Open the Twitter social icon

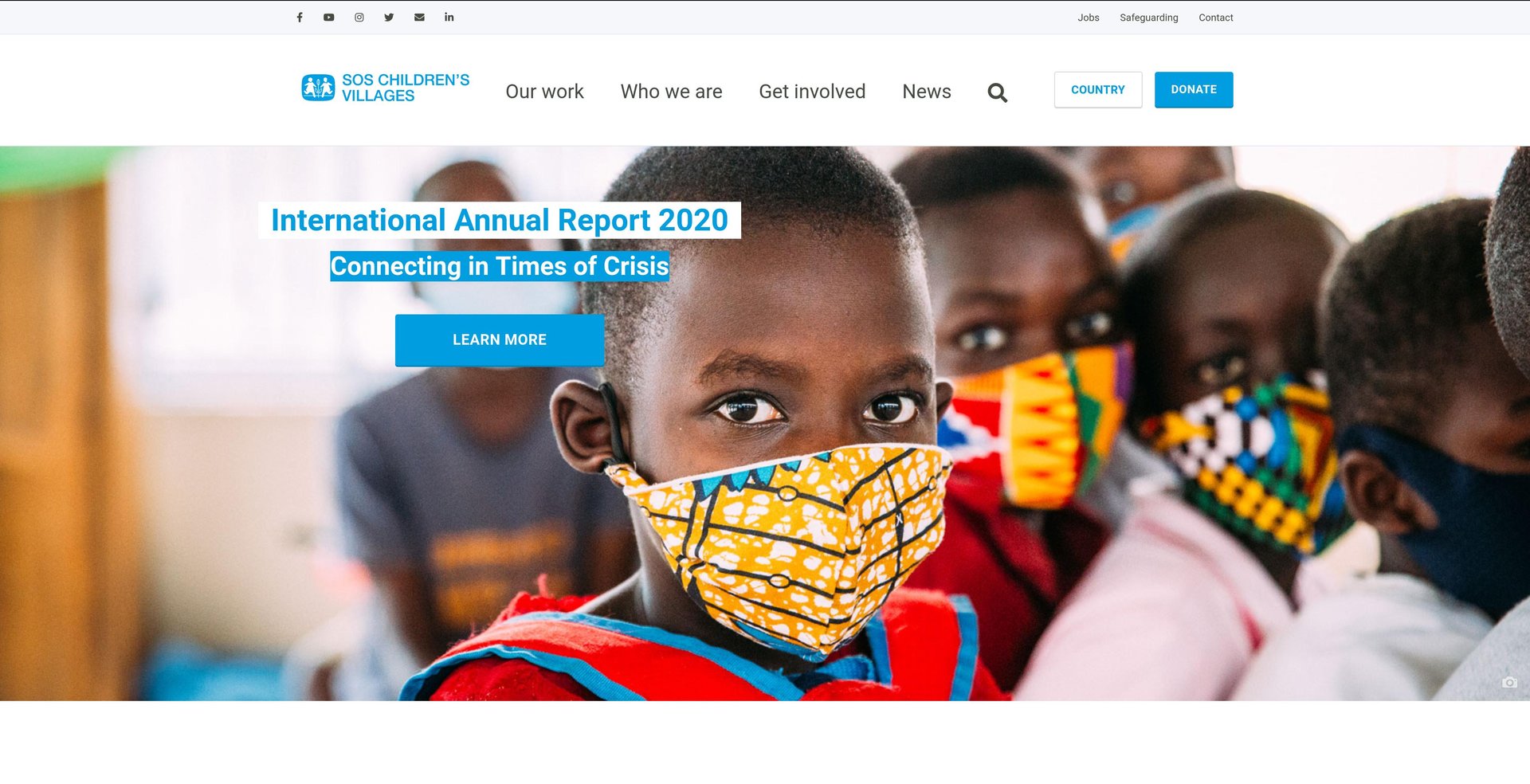(x=389, y=17)
